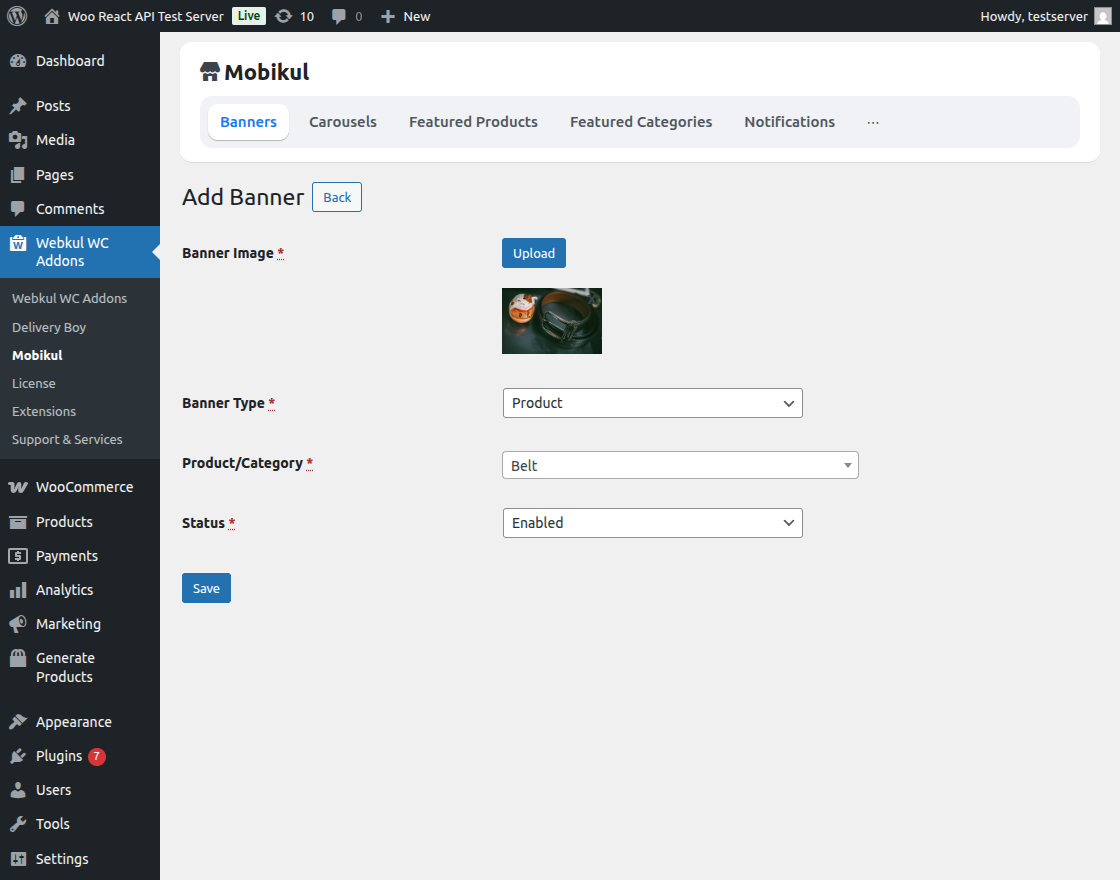Viewport: 1120px width, 880px height.
Task: Switch to the Carousels tab
Action: tap(342, 121)
